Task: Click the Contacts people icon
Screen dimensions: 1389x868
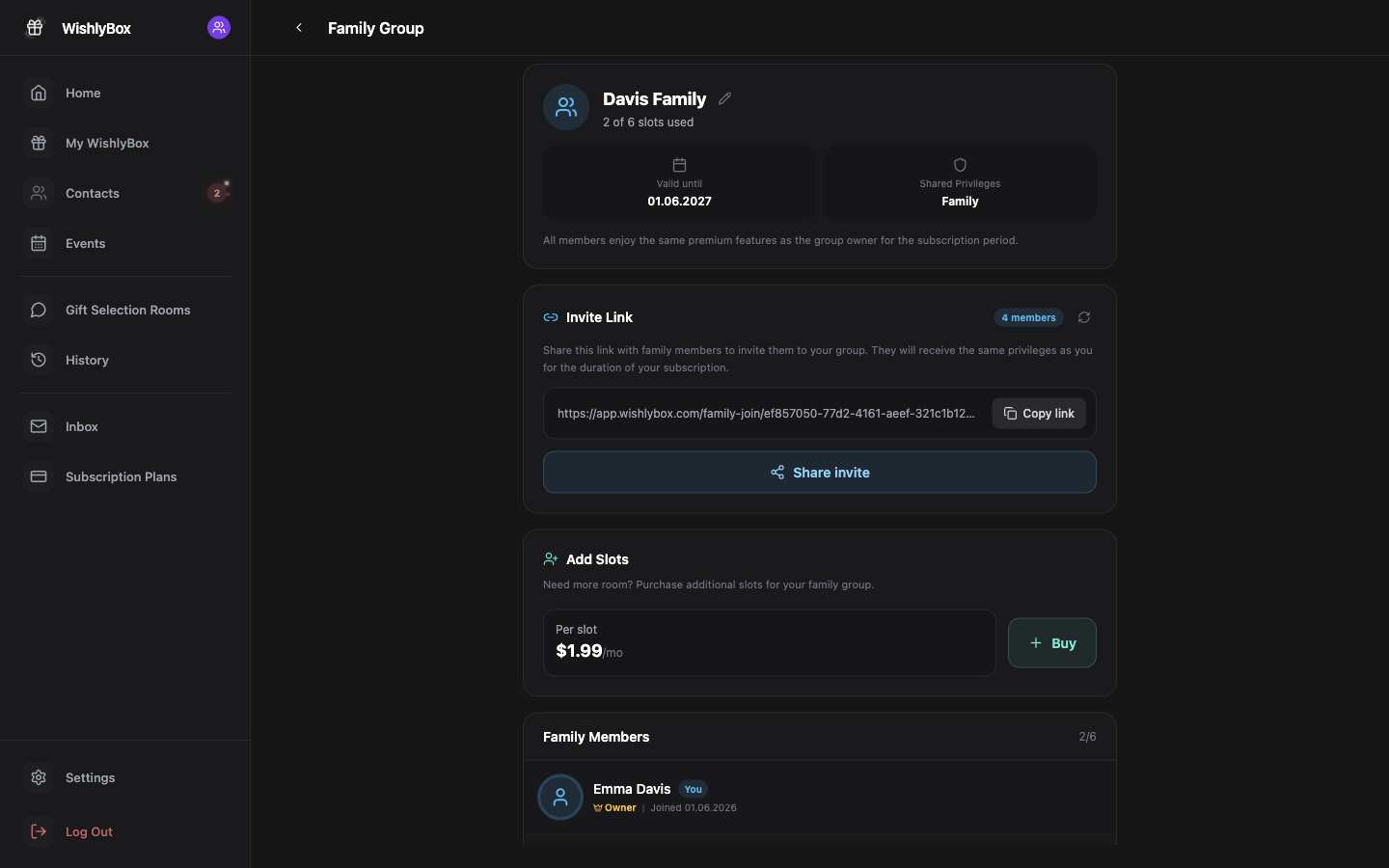Action: point(39,193)
